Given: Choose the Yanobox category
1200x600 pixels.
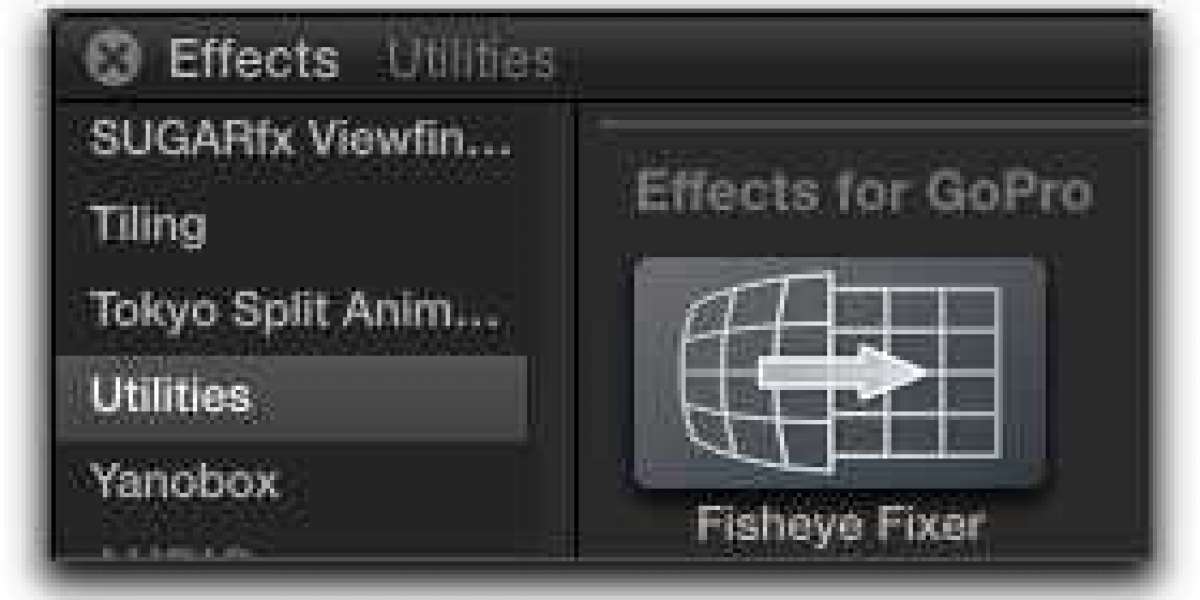Looking at the screenshot, I should 184,484.
